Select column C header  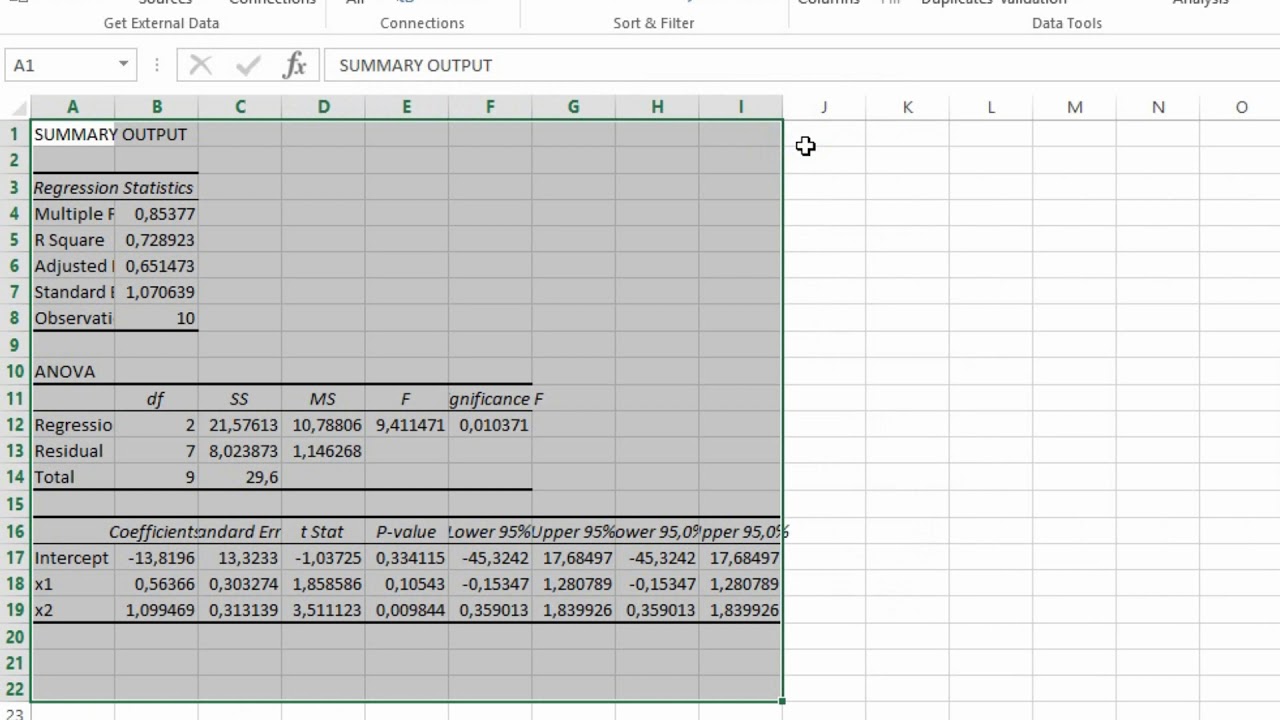pyautogui.click(x=240, y=107)
